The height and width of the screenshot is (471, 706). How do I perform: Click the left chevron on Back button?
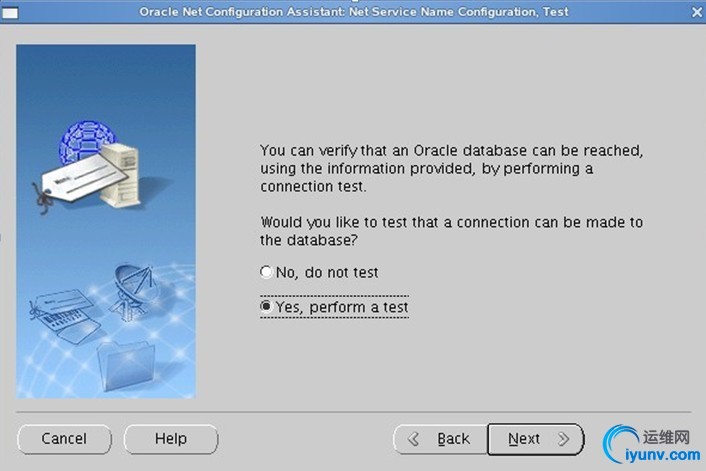pos(412,439)
